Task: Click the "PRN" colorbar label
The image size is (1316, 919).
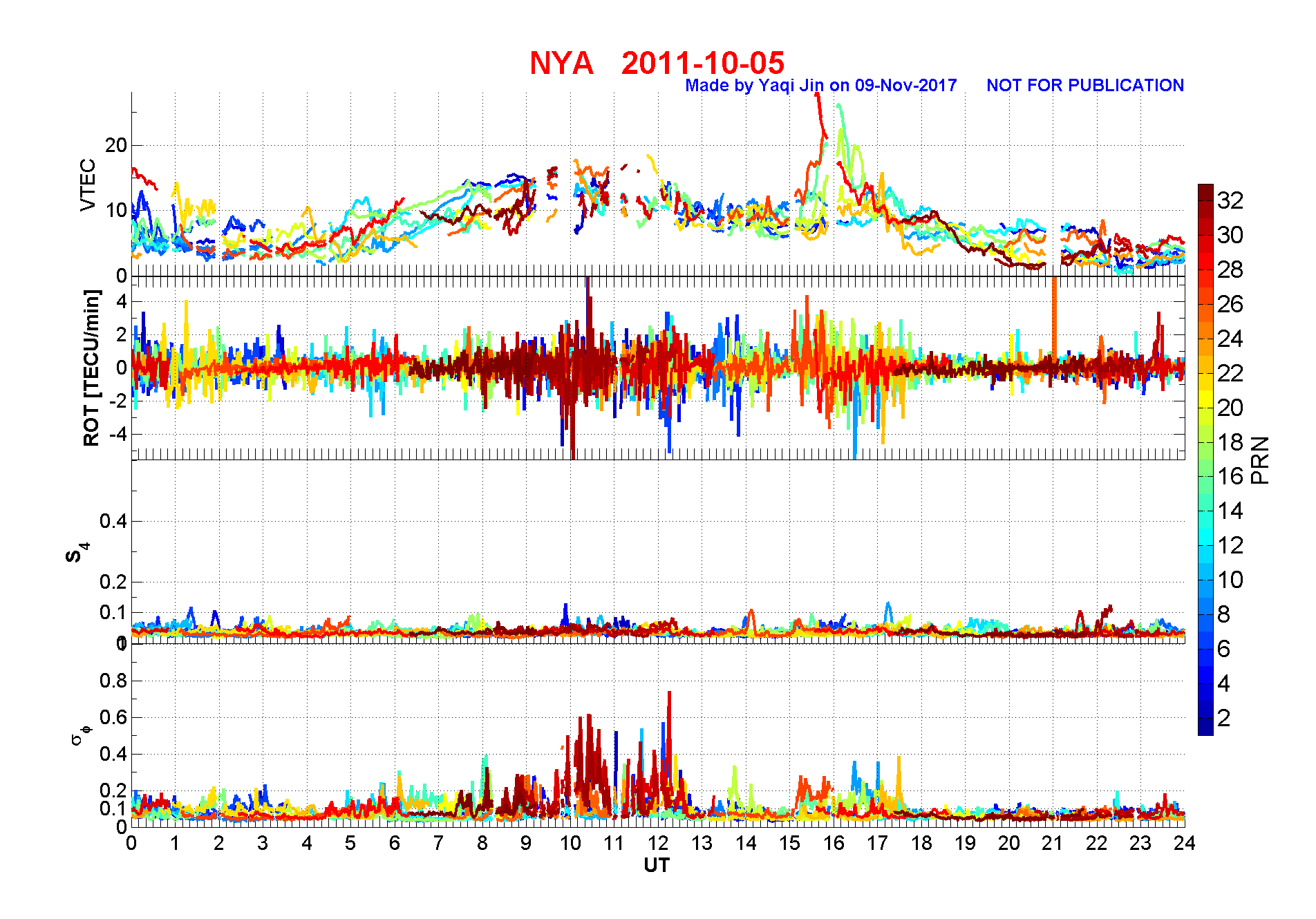Action: click(x=1260, y=459)
